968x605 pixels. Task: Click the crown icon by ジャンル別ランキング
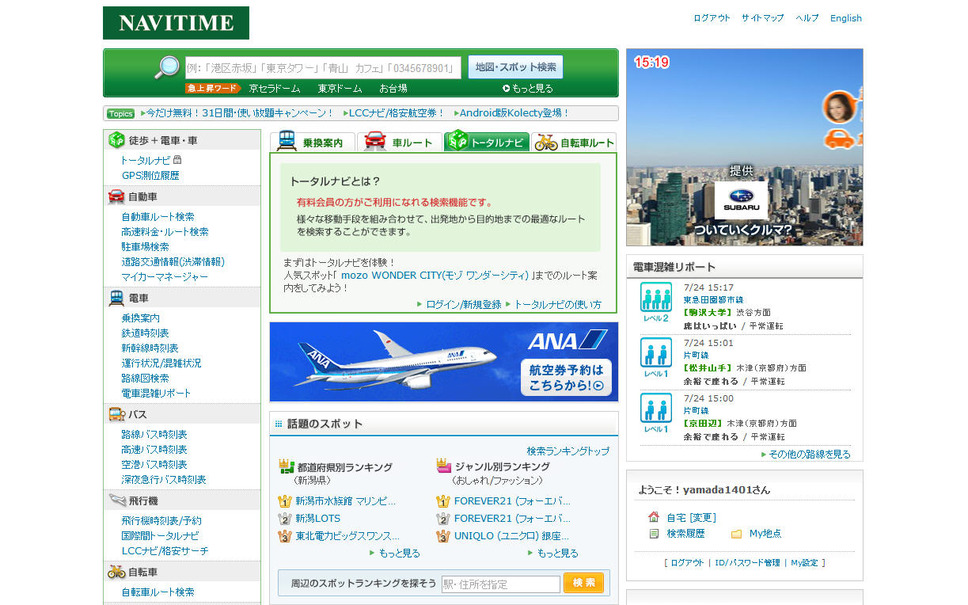pyautogui.click(x=444, y=465)
